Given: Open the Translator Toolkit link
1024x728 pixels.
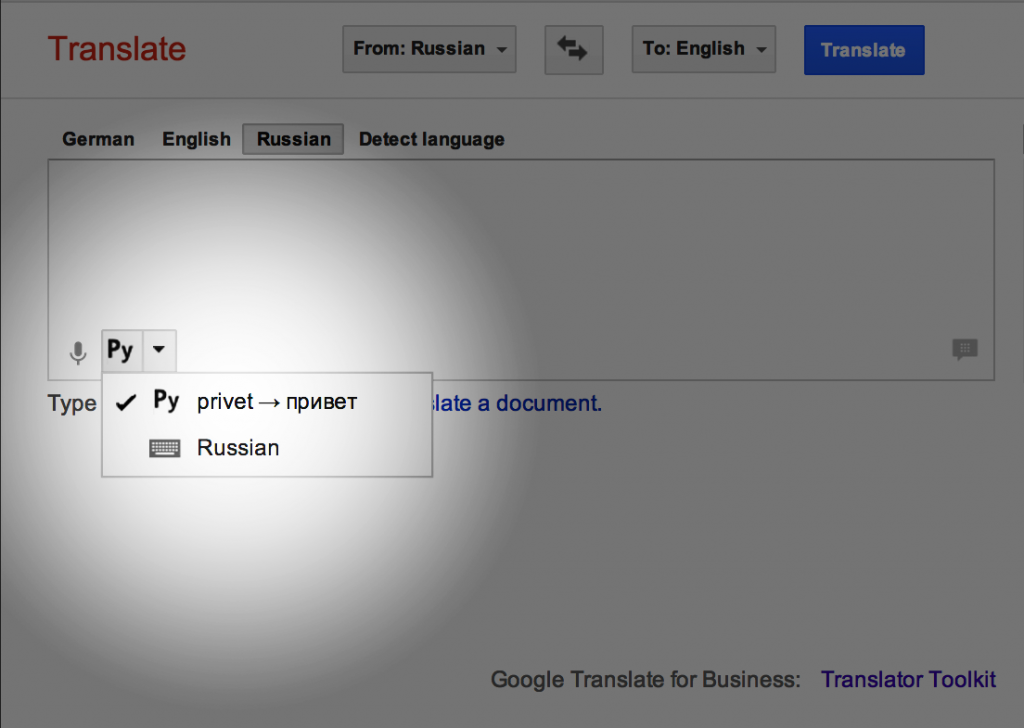Looking at the screenshot, I should [x=908, y=680].
